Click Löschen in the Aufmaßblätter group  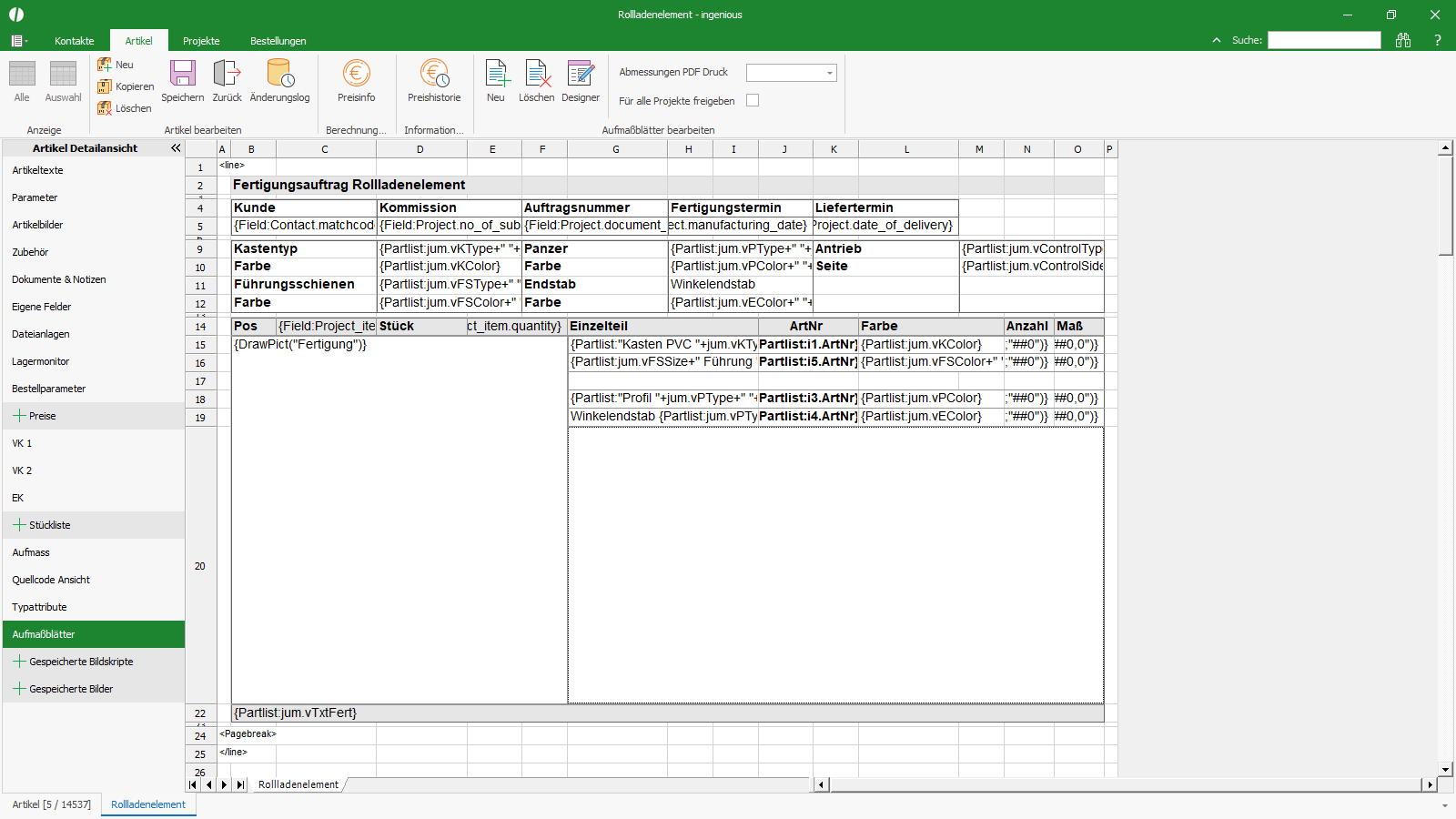click(536, 81)
